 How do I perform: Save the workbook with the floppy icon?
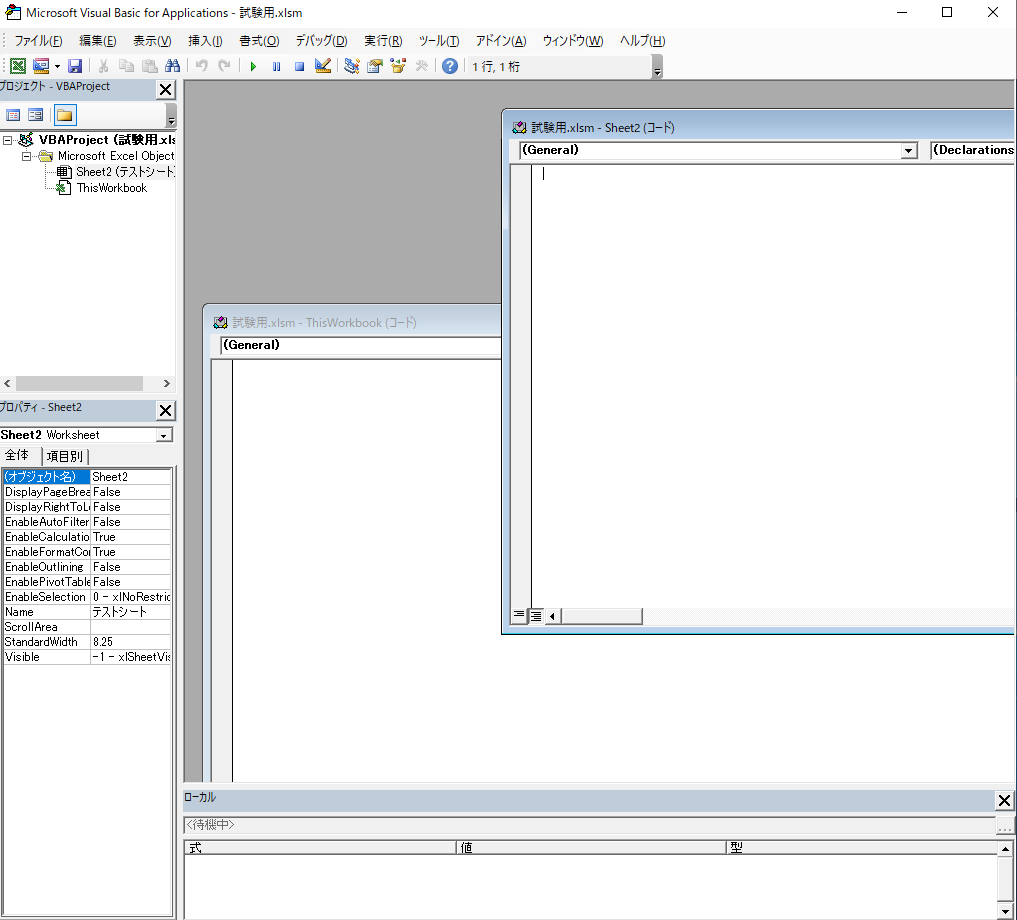[75, 66]
